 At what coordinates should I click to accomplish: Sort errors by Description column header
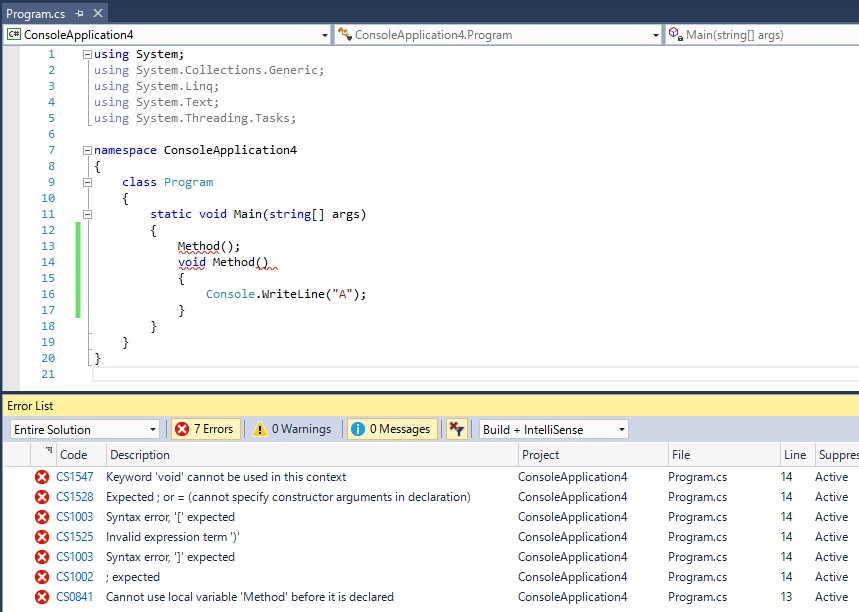pyautogui.click(x=140, y=455)
